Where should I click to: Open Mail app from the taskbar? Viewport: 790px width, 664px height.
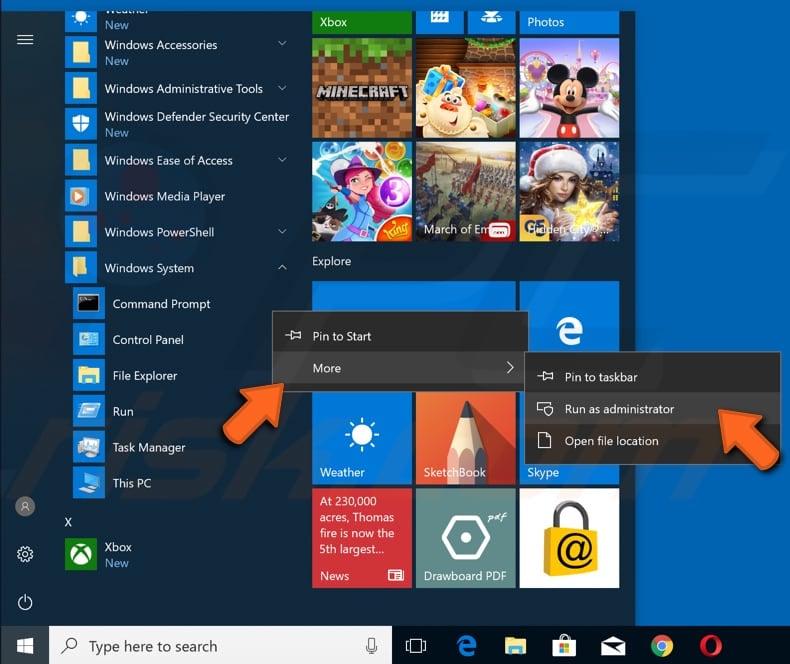[x=613, y=646]
